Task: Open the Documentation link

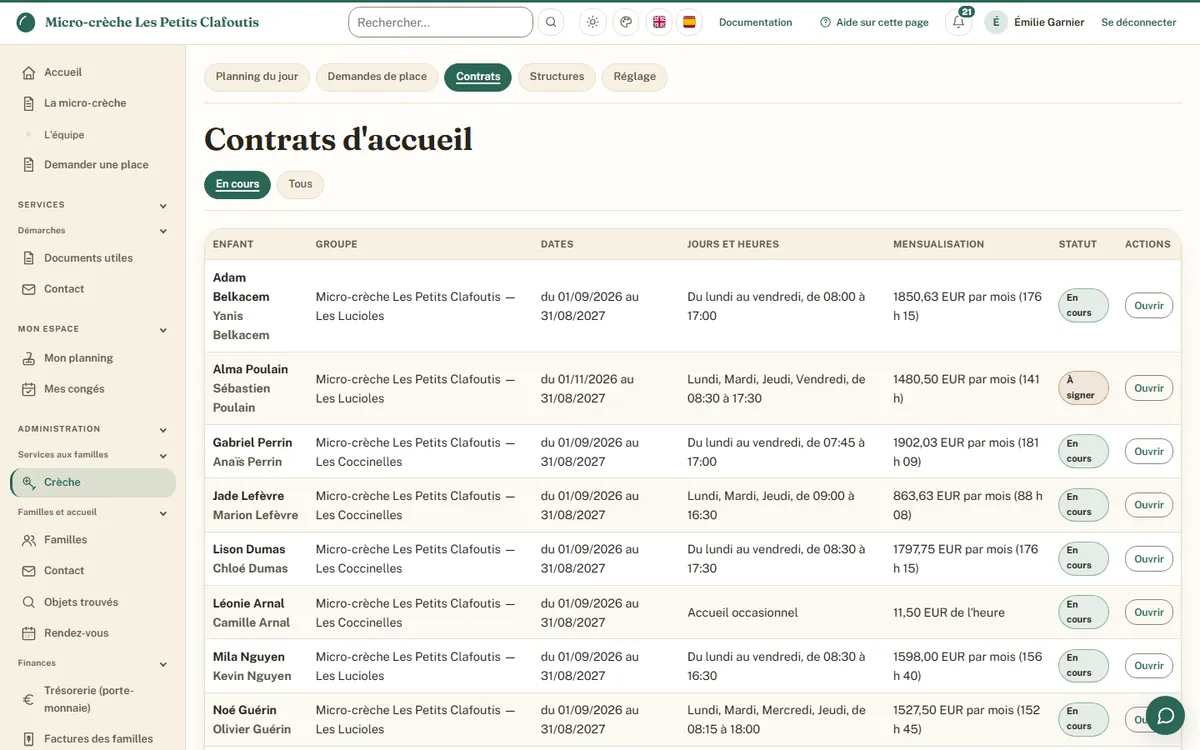Action: tap(755, 22)
